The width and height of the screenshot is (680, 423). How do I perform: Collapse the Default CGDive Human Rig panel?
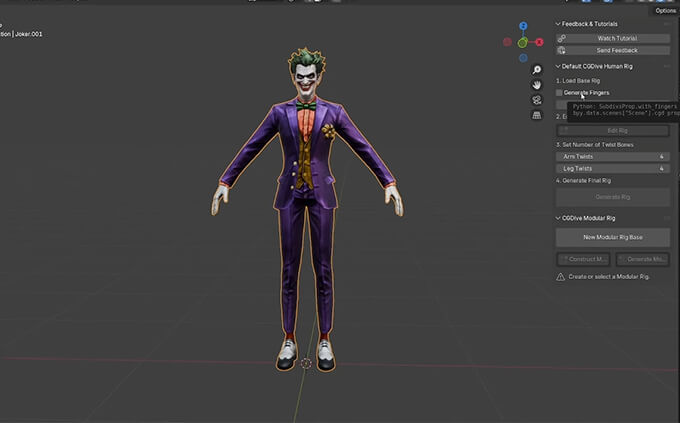point(558,66)
